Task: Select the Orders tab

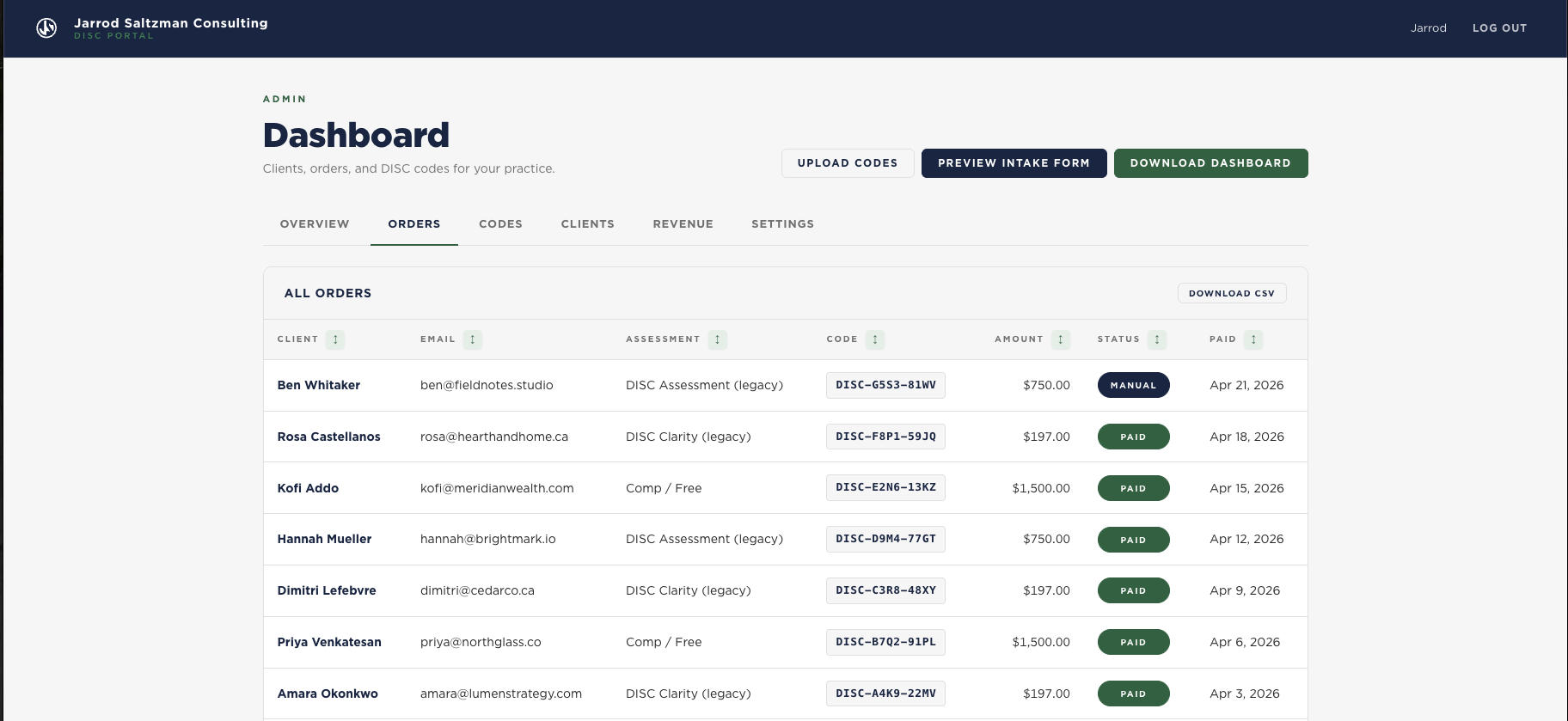Action: tap(414, 224)
